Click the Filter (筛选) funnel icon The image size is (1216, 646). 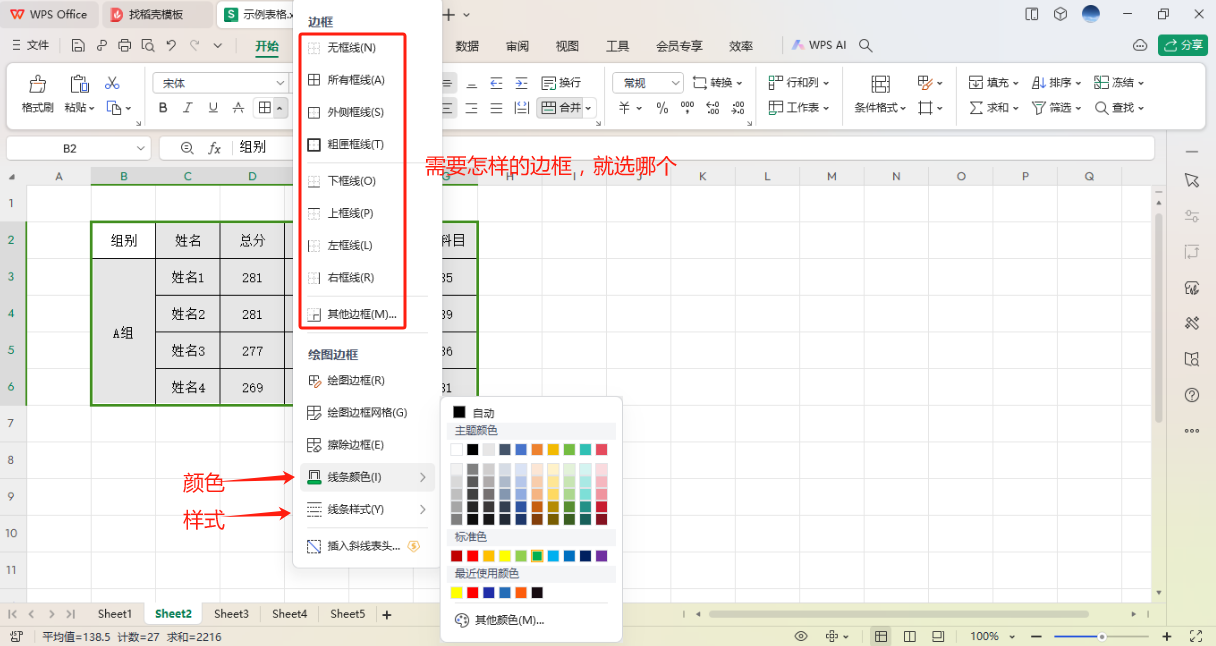pos(1039,108)
